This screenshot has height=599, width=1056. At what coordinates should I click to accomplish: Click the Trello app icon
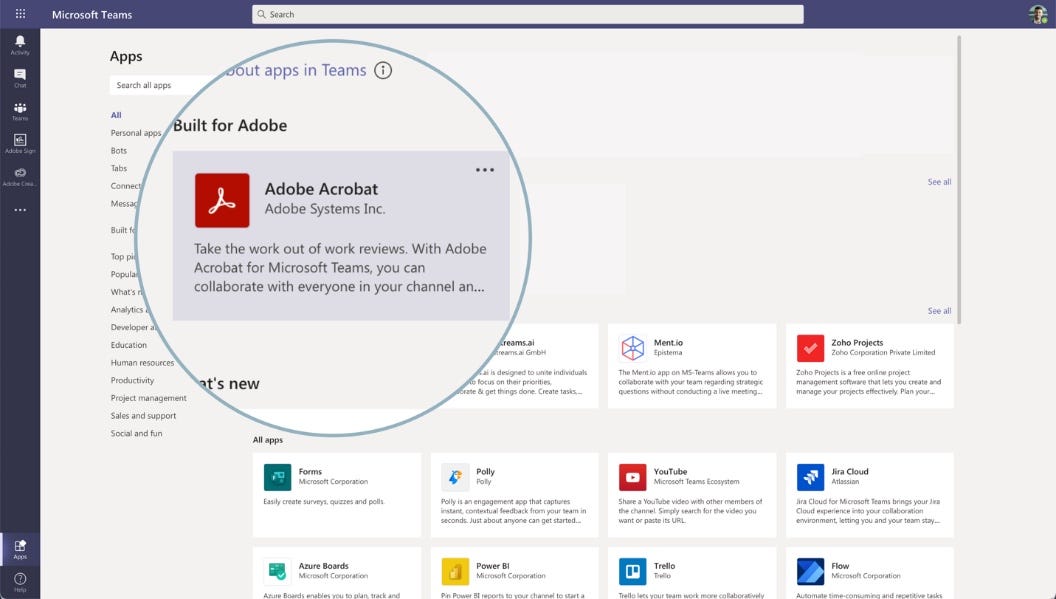(x=632, y=571)
